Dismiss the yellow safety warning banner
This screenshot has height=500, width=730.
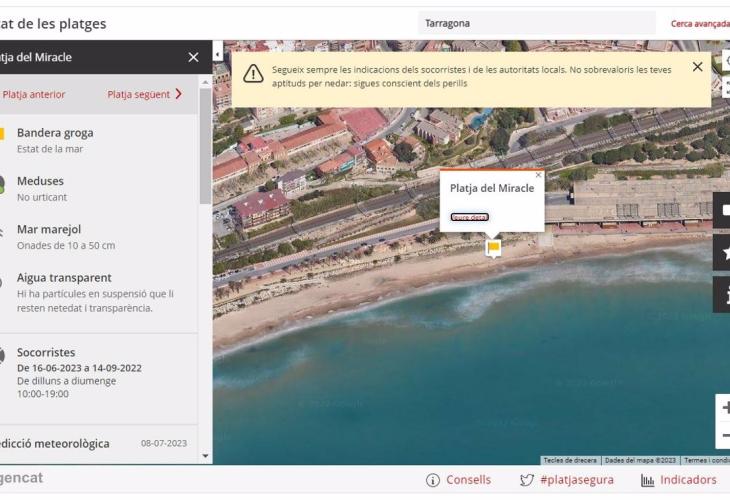pyautogui.click(x=697, y=67)
